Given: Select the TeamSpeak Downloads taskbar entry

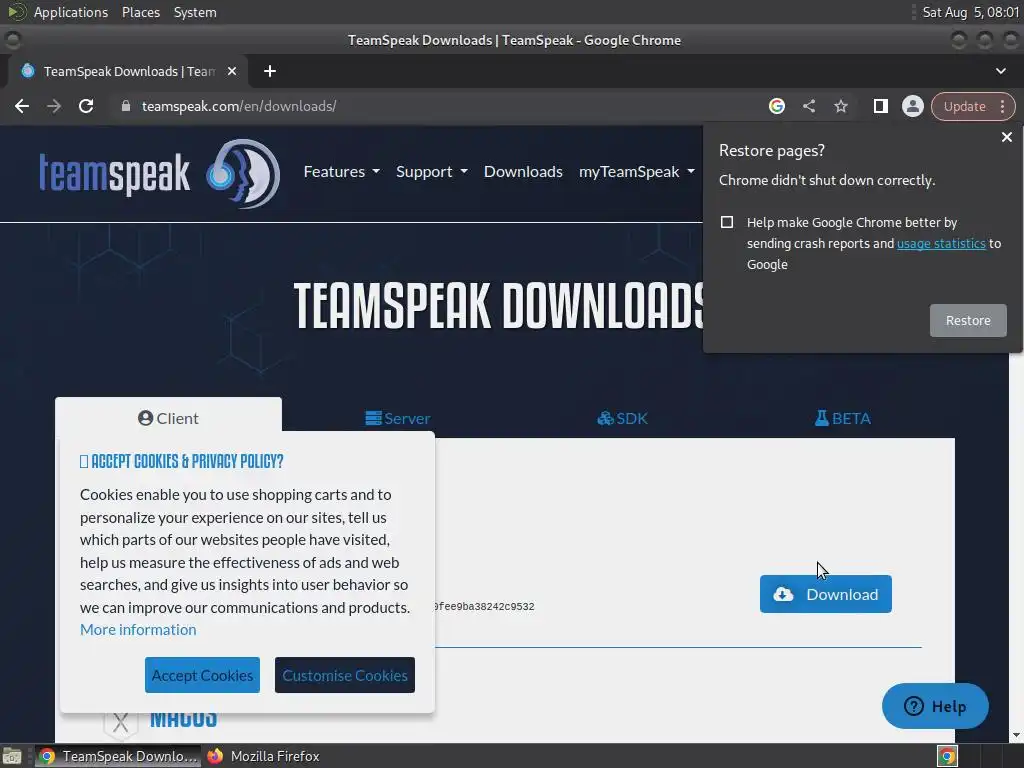Looking at the screenshot, I should (118, 756).
